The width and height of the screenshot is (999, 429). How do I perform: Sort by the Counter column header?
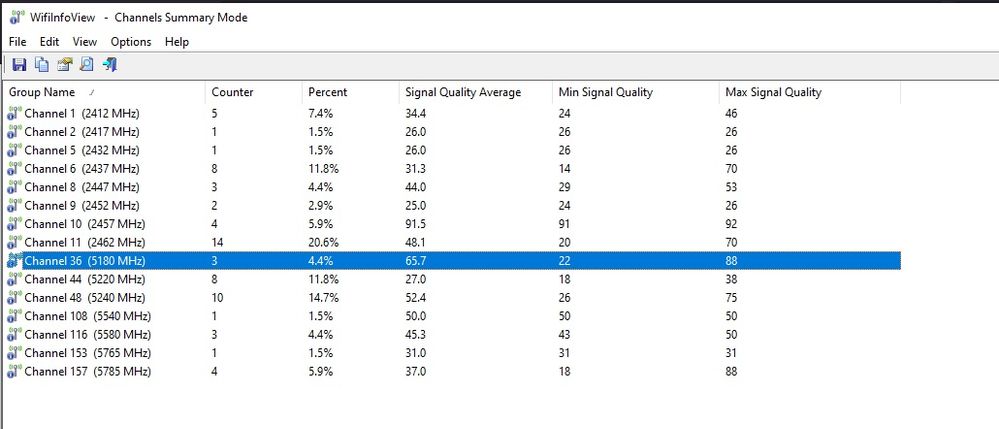coord(232,92)
